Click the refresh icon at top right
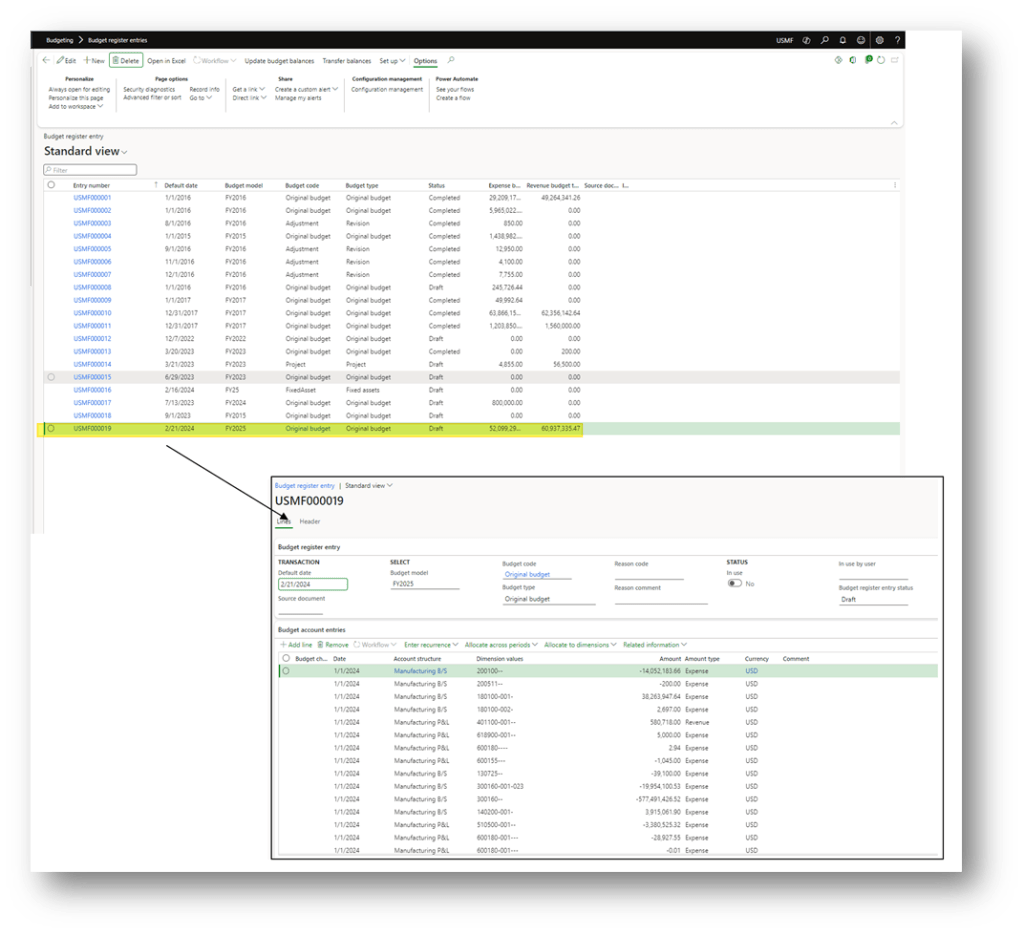 click(881, 61)
